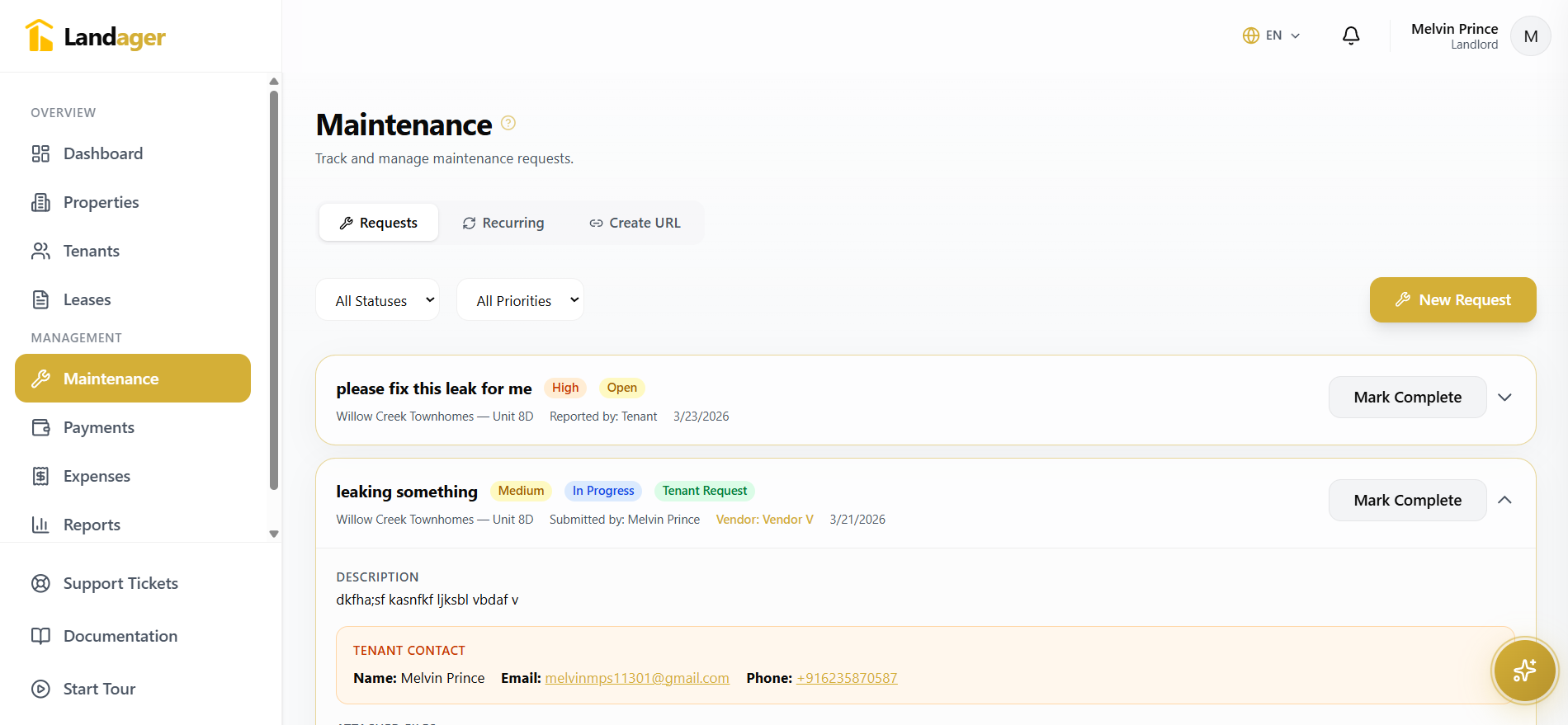Click the sidebar scroll down arrow
The width and height of the screenshot is (1568, 725).
(x=274, y=534)
